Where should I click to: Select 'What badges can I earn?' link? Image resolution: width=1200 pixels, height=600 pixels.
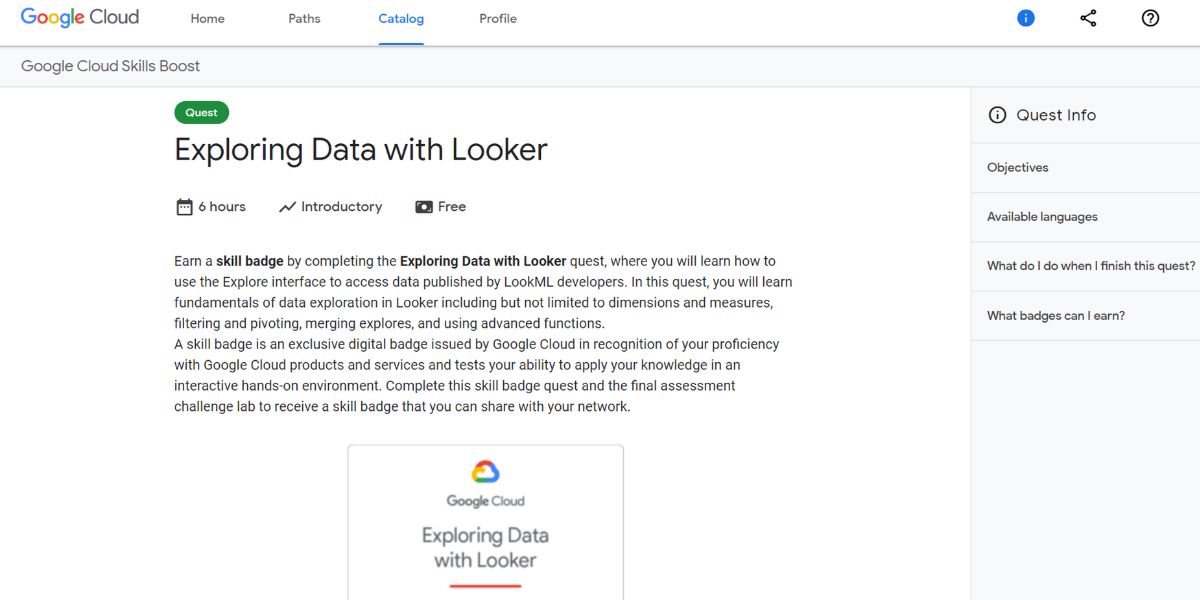pos(1055,316)
